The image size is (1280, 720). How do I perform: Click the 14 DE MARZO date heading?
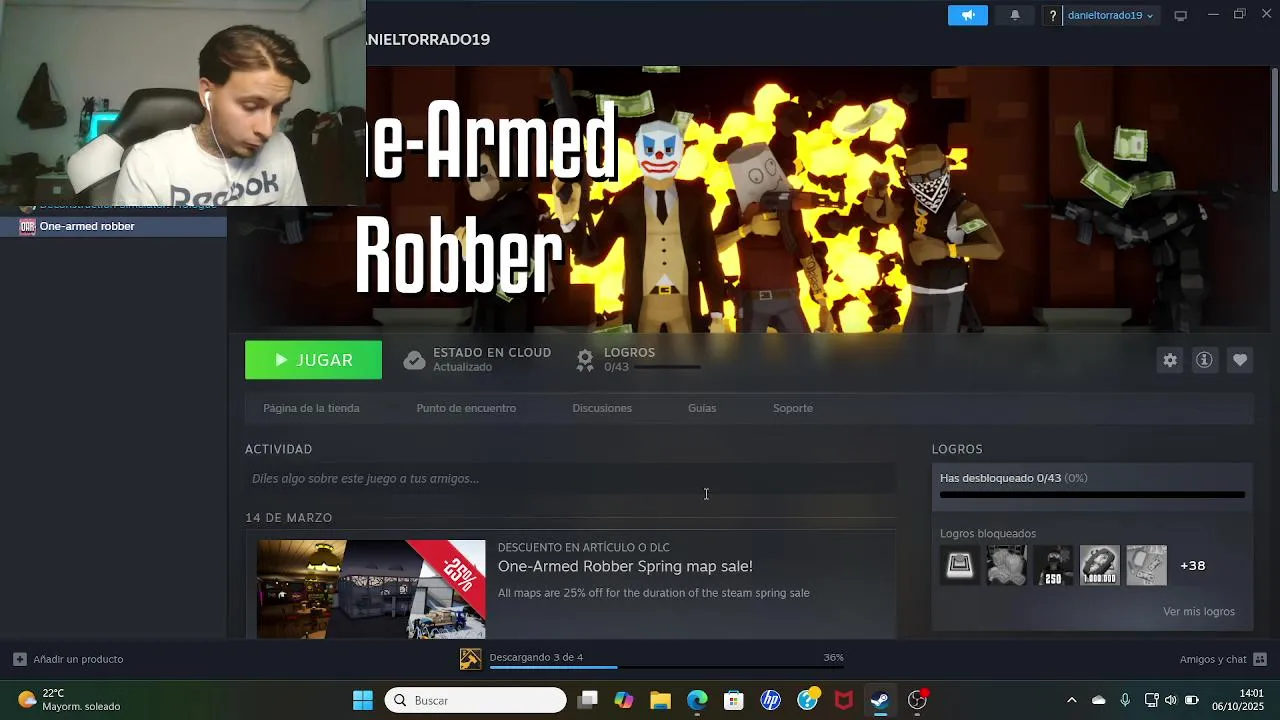click(x=289, y=518)
